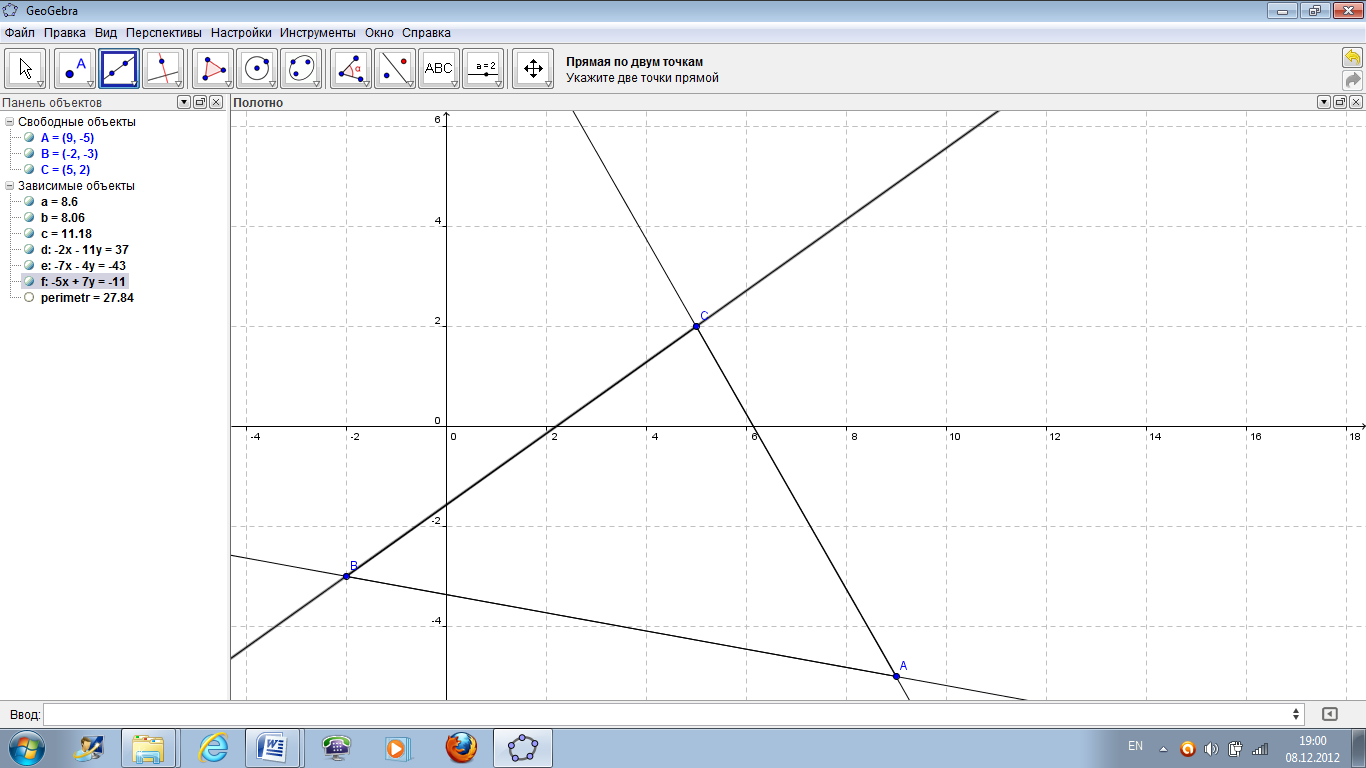Detach the Полотно view into window
Image resolution: width=1366 pixels, height=768 pixels.
point(1340,102)
